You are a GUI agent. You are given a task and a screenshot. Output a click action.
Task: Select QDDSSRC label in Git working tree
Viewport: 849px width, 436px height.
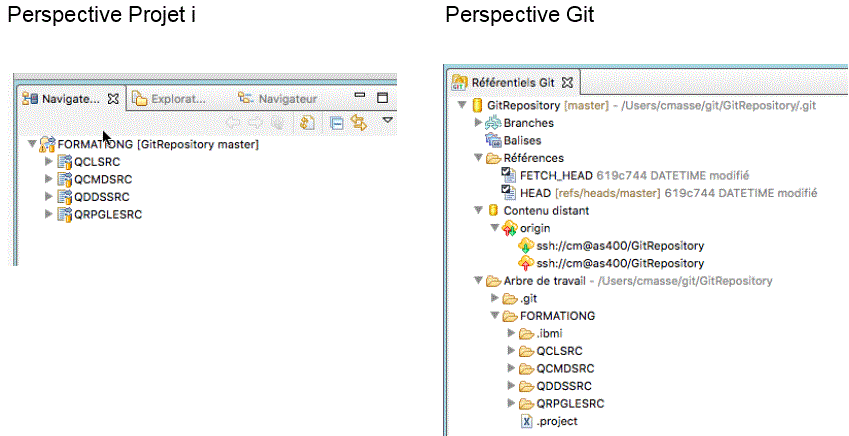click(564, 386)
